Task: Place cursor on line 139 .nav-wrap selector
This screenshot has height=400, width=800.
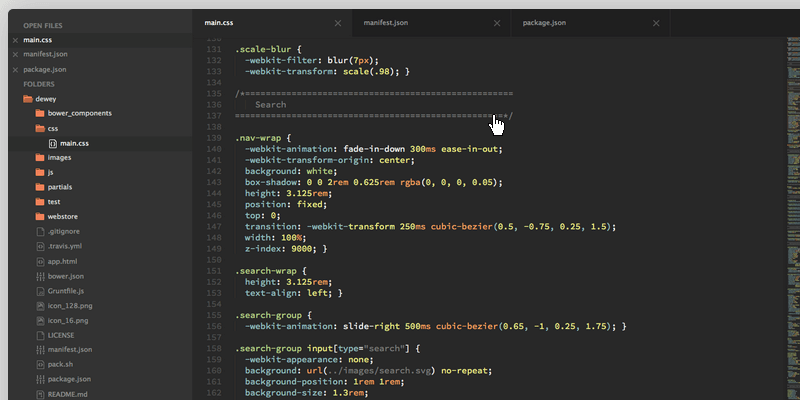Action: (262, 138)
